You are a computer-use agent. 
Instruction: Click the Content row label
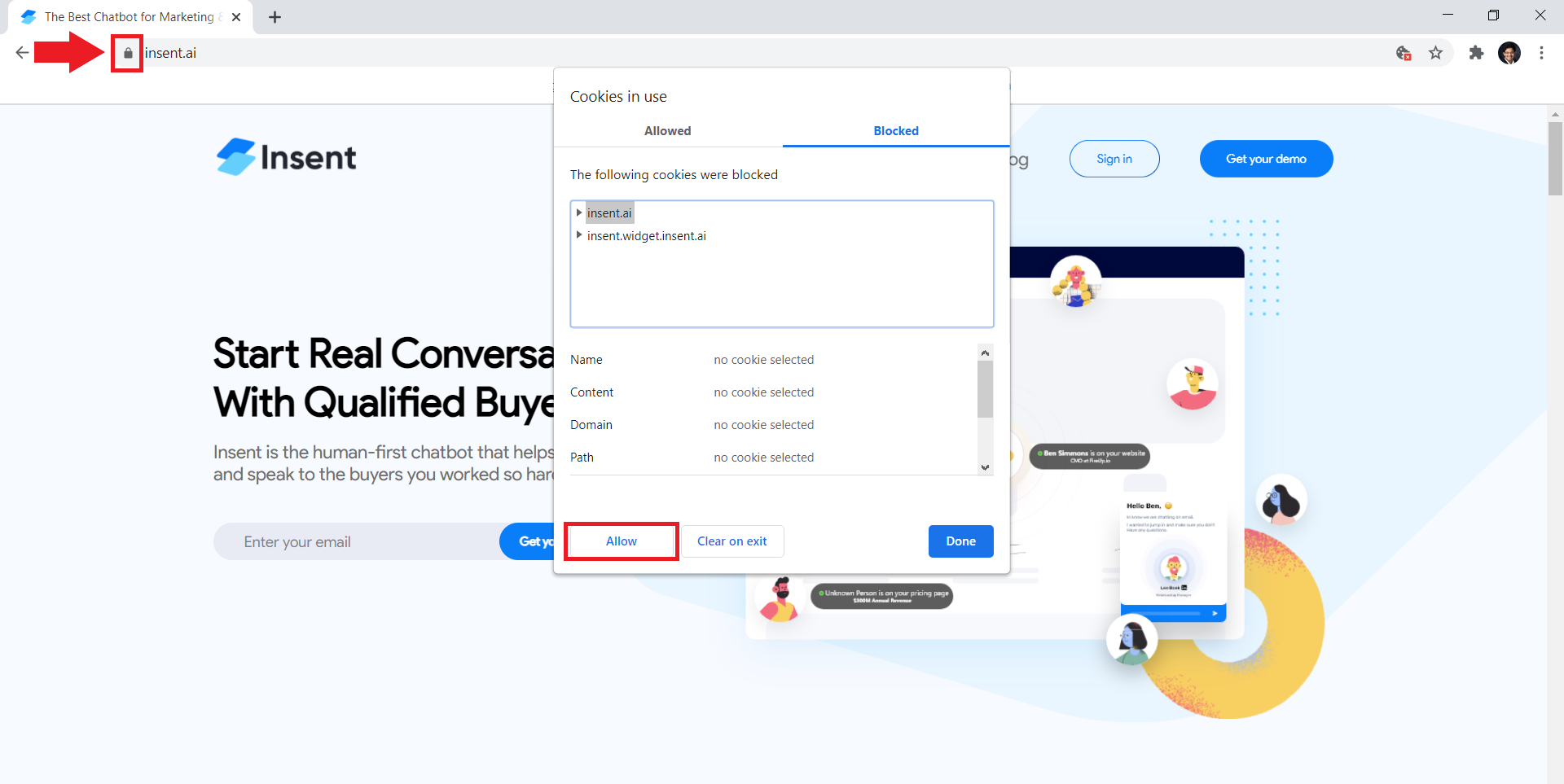tap(591, 392)
